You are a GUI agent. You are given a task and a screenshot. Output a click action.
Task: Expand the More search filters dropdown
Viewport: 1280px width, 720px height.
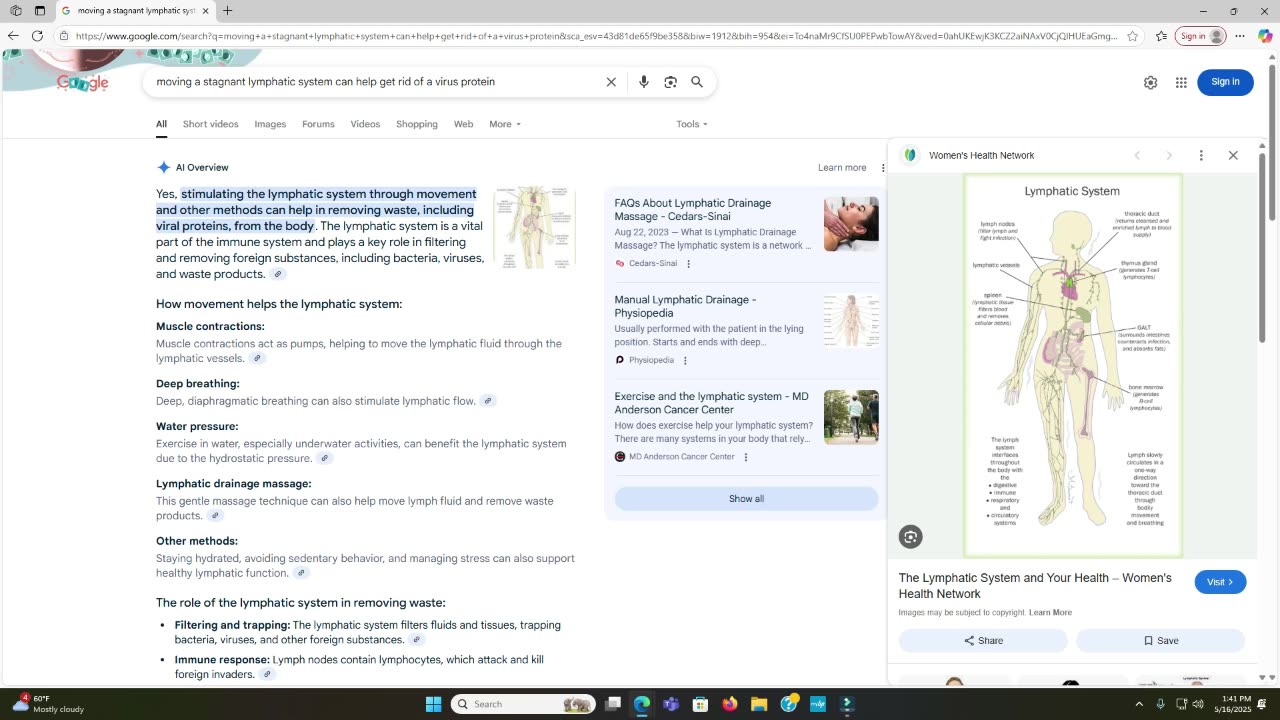pos(505,124)
